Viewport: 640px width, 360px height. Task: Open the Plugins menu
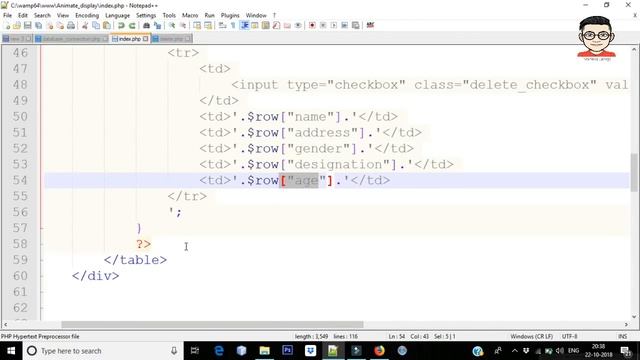[x=230, y=15]
